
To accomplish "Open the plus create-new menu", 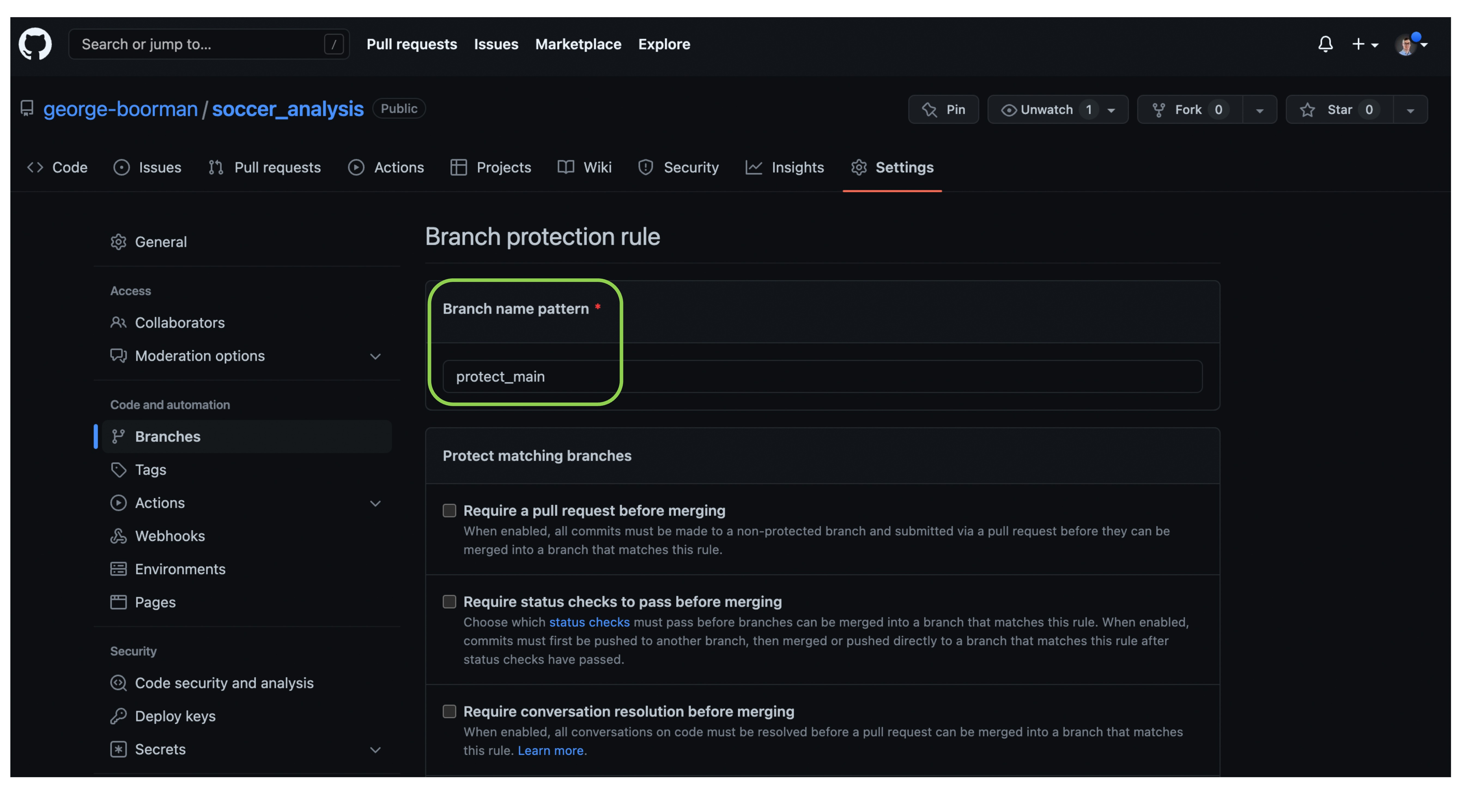I will [1364, 44].
